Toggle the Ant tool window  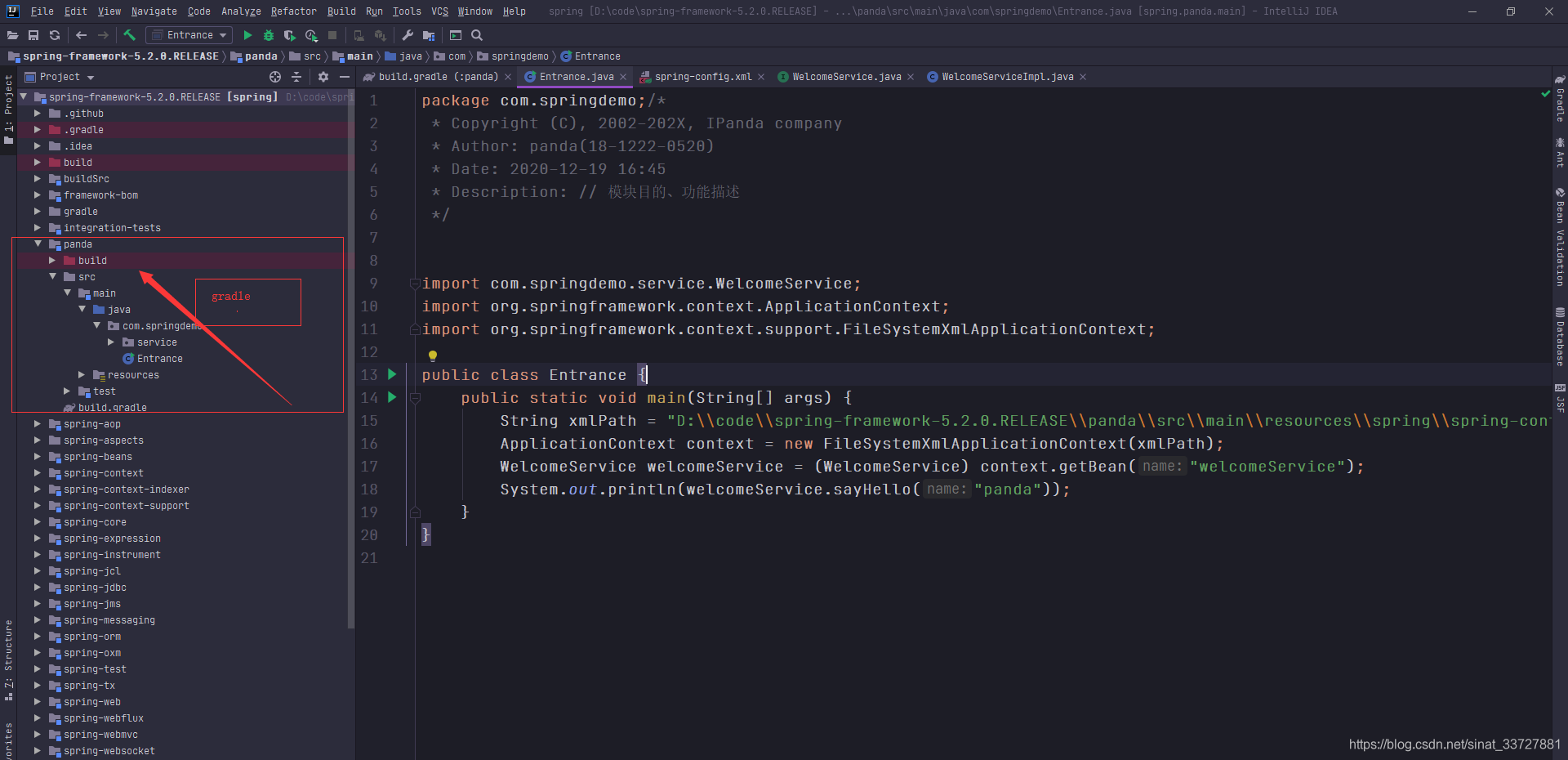(x=1560, y=152)
